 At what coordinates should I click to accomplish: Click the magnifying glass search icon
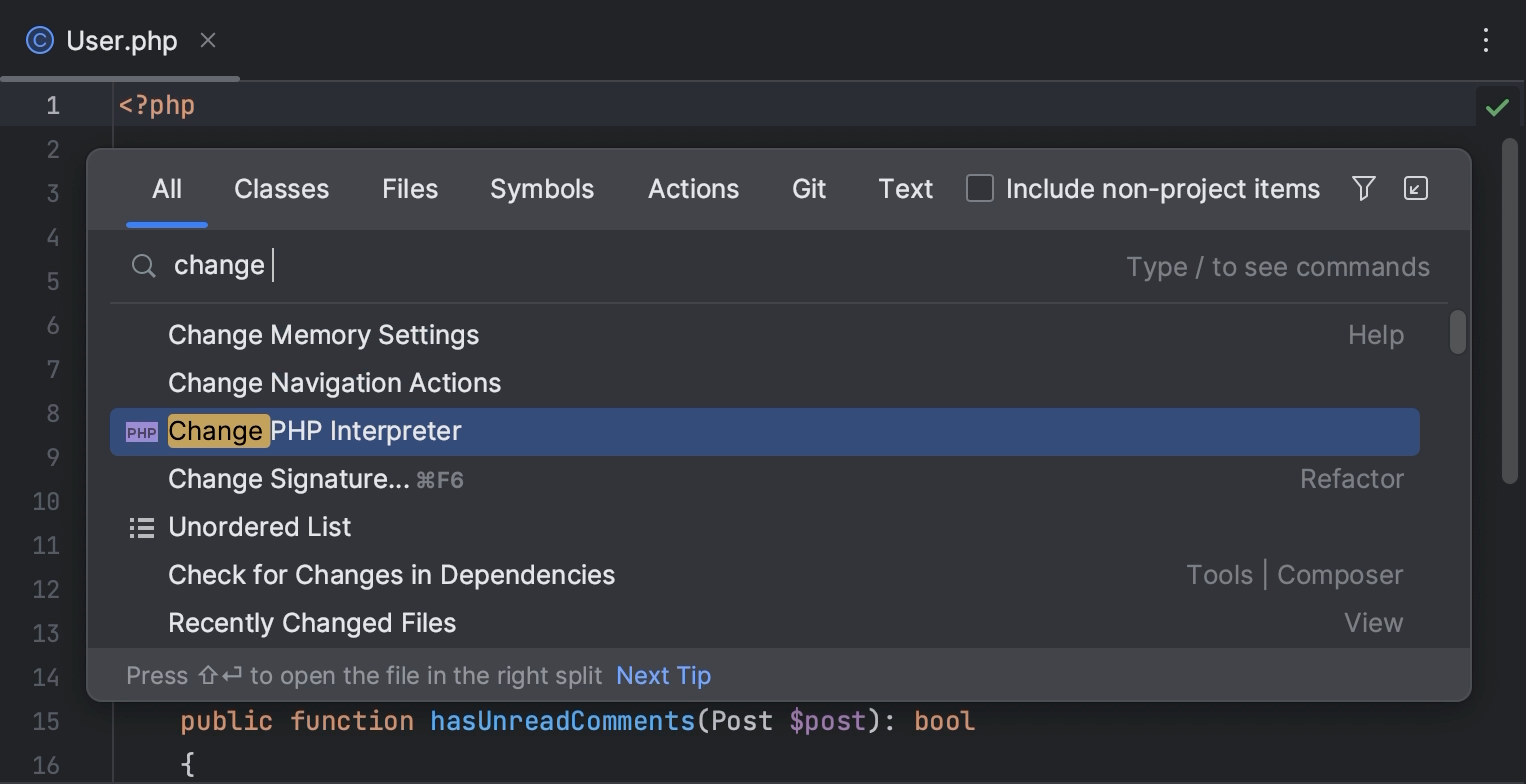coord(144,266)
